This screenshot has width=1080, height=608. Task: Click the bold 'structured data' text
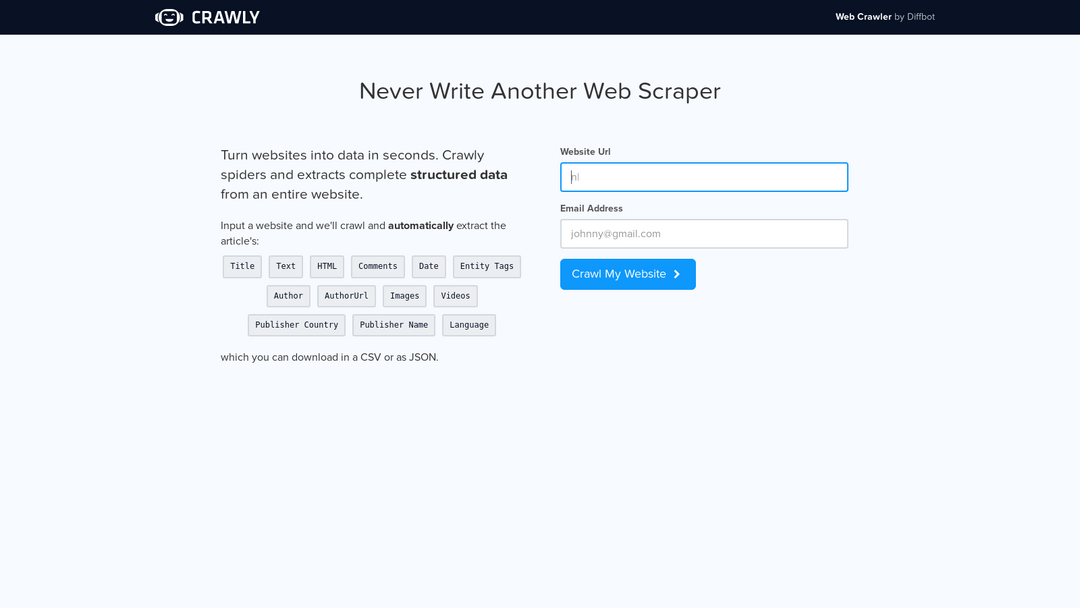[459, 175]
